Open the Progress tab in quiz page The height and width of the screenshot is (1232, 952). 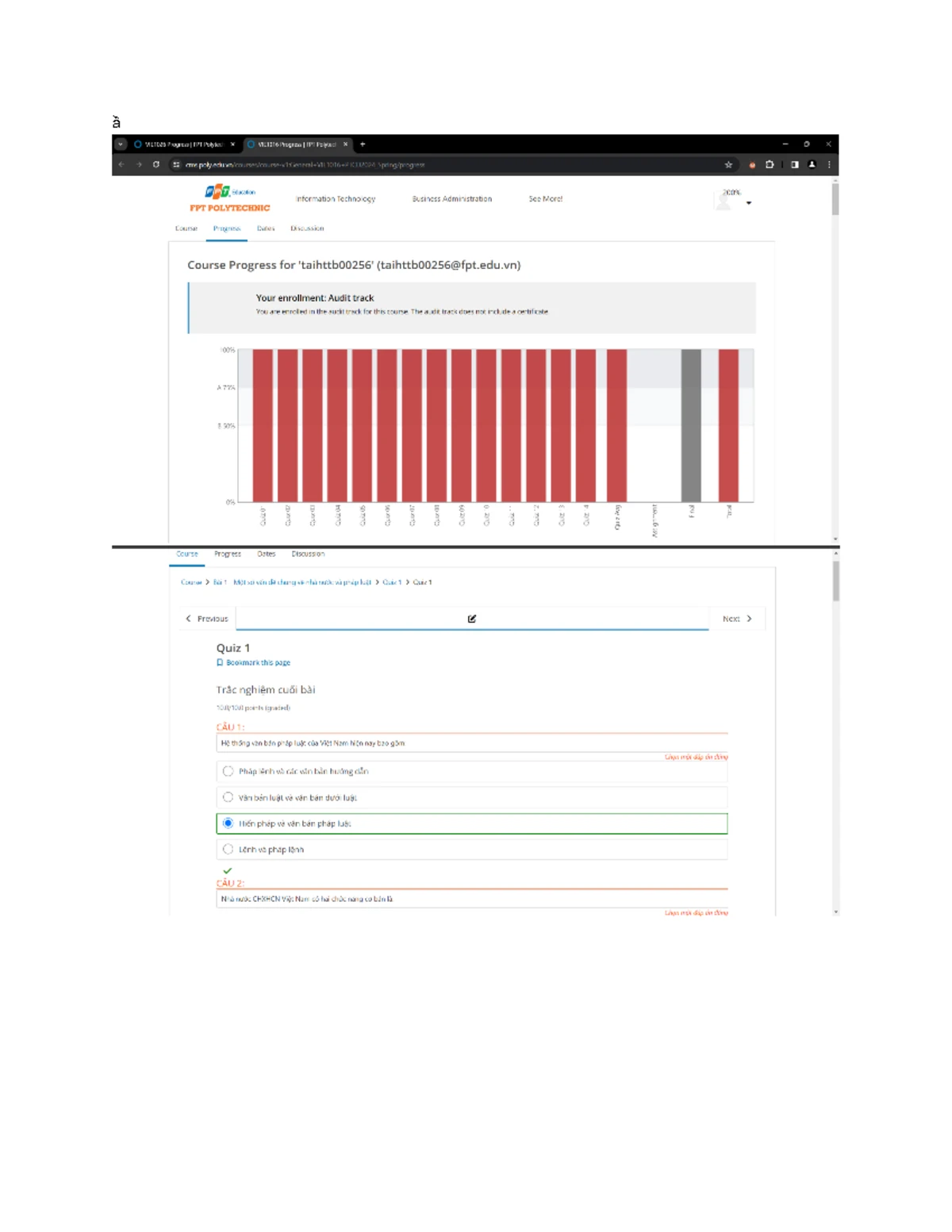[x=228, y=554]
